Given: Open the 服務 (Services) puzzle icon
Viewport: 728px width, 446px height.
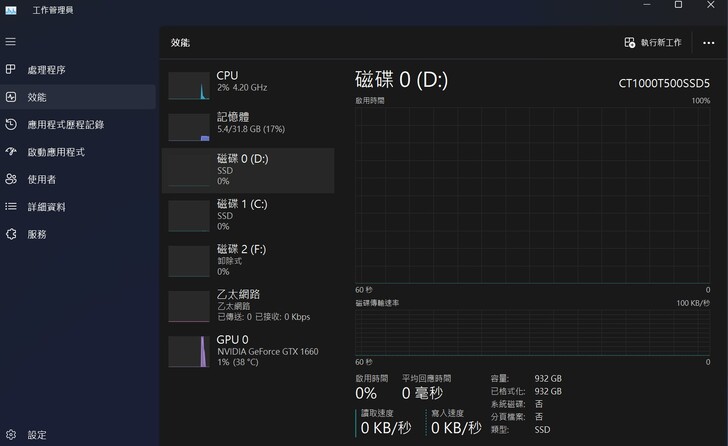Looking at the screenshot, I should [11, 234].
